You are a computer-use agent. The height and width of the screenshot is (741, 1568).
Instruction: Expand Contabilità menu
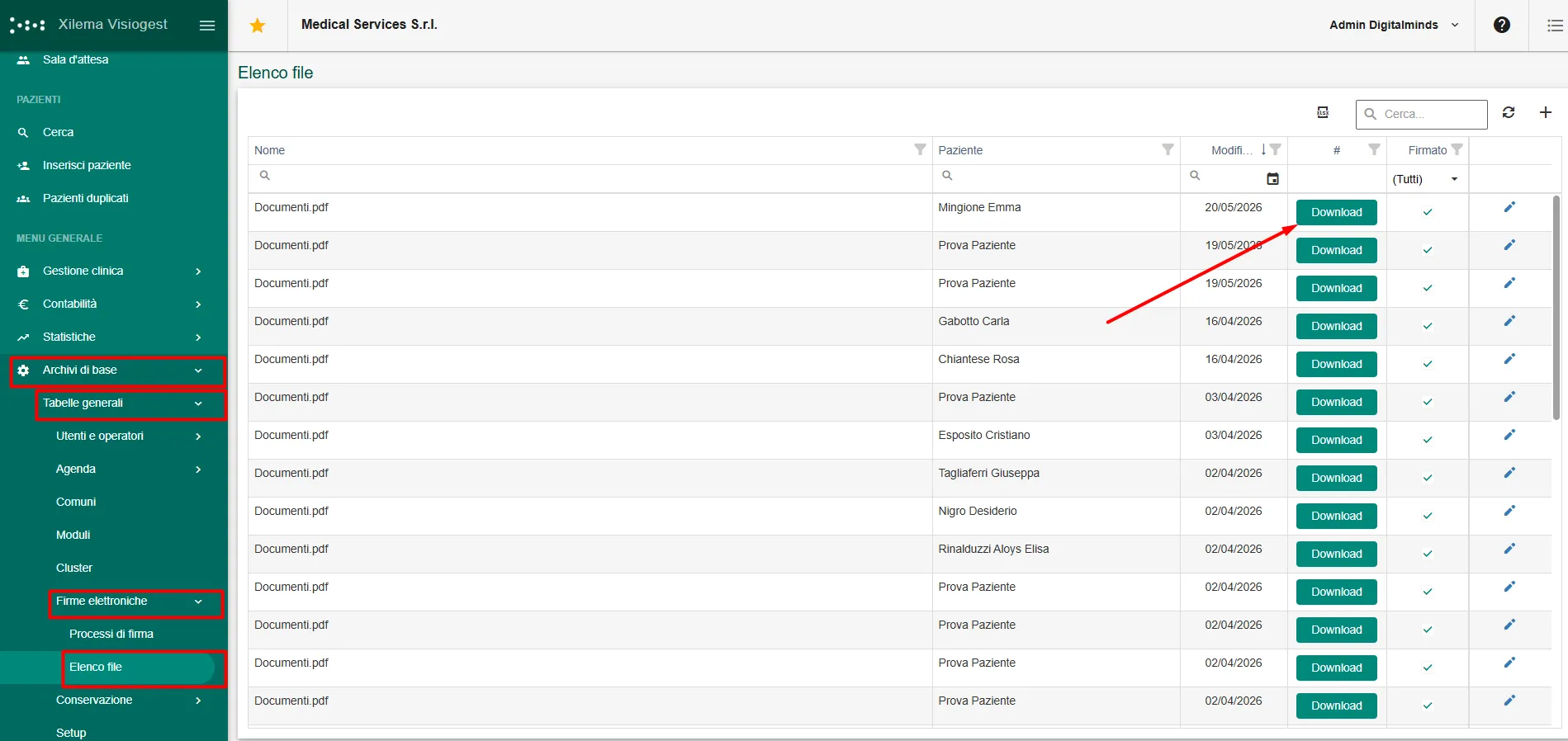point(114,304)
